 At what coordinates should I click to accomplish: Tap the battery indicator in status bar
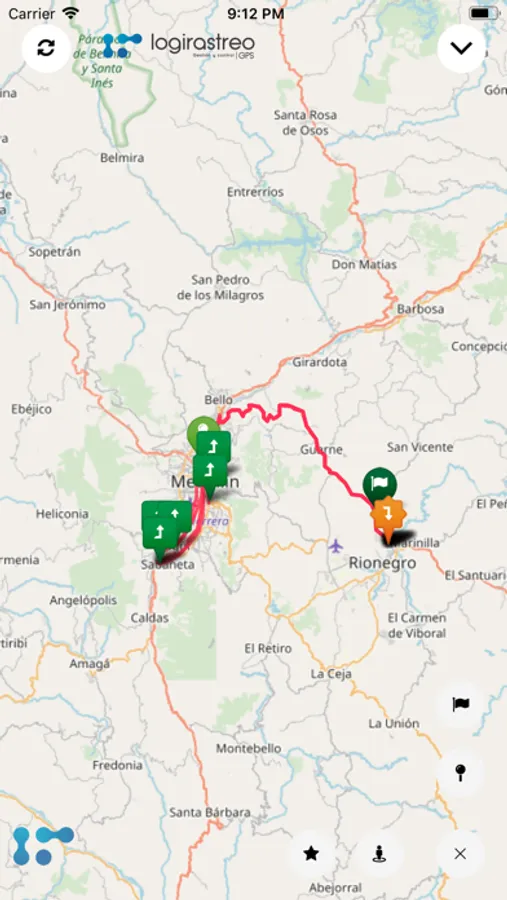(x=483, y=13)
